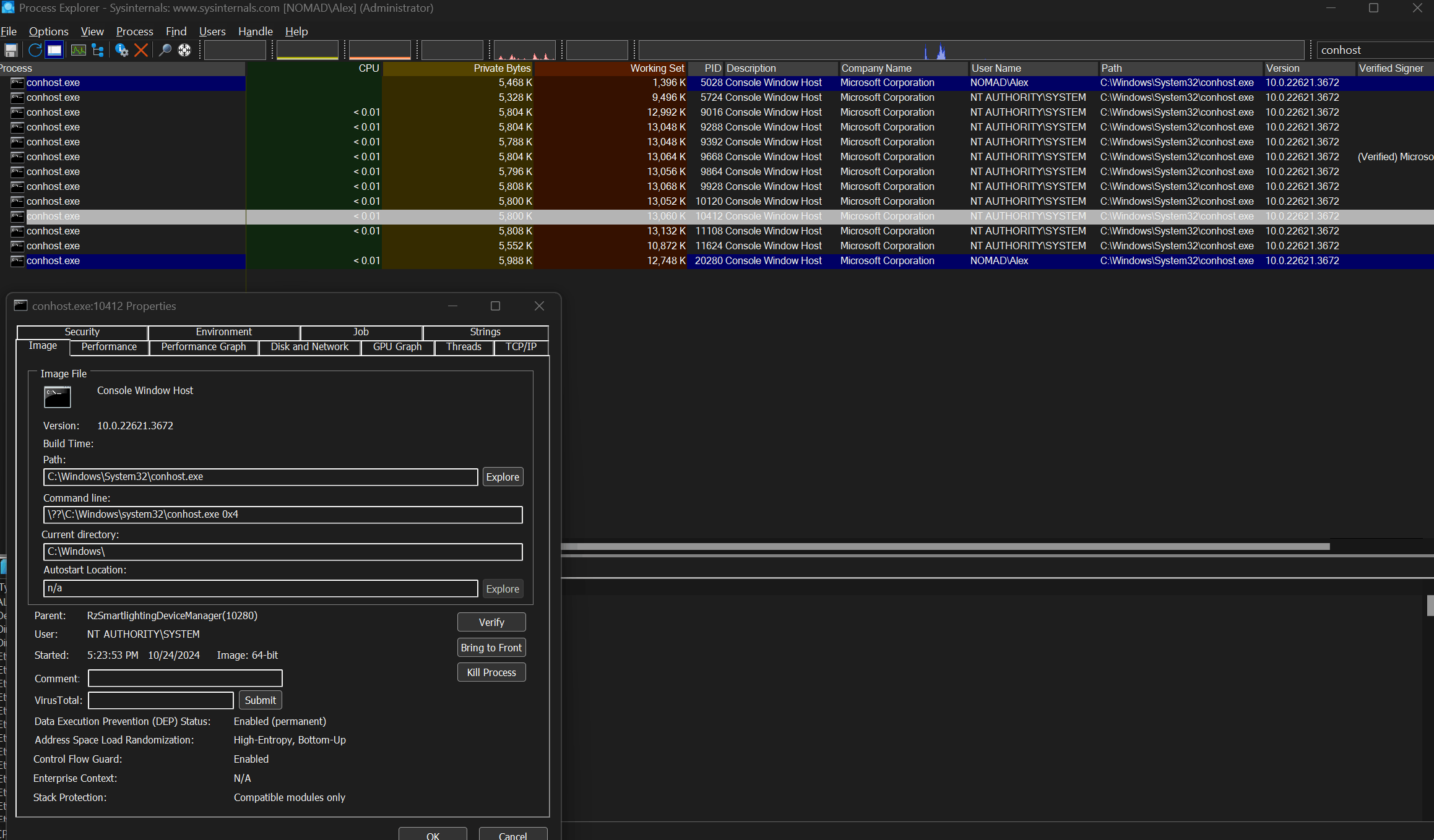Click the red X Kill Process icon
The width and height of the screenshot is (1434, 840).
click(141, 50)
